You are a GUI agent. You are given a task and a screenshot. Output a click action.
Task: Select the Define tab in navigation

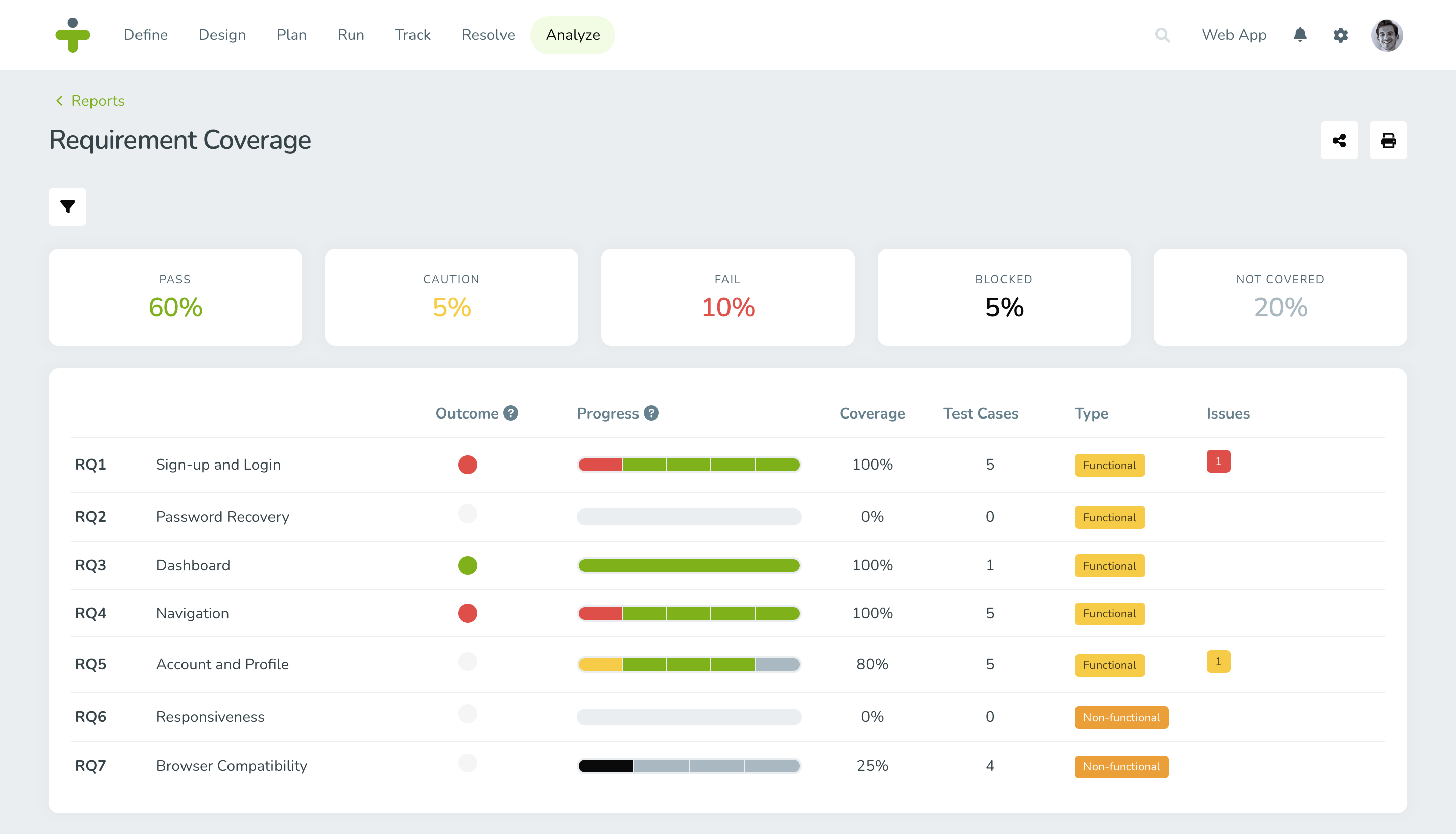[145, 35]
